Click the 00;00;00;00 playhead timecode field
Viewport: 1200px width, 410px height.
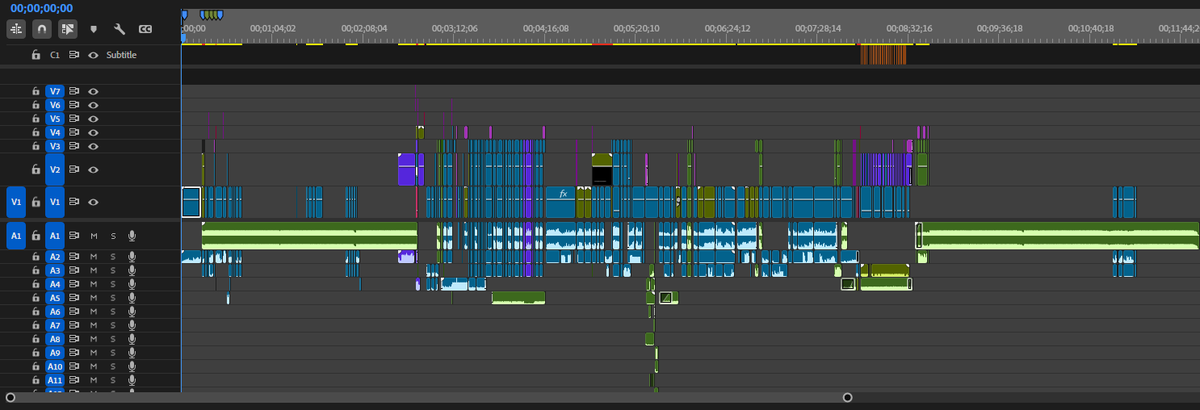[42, 8]
